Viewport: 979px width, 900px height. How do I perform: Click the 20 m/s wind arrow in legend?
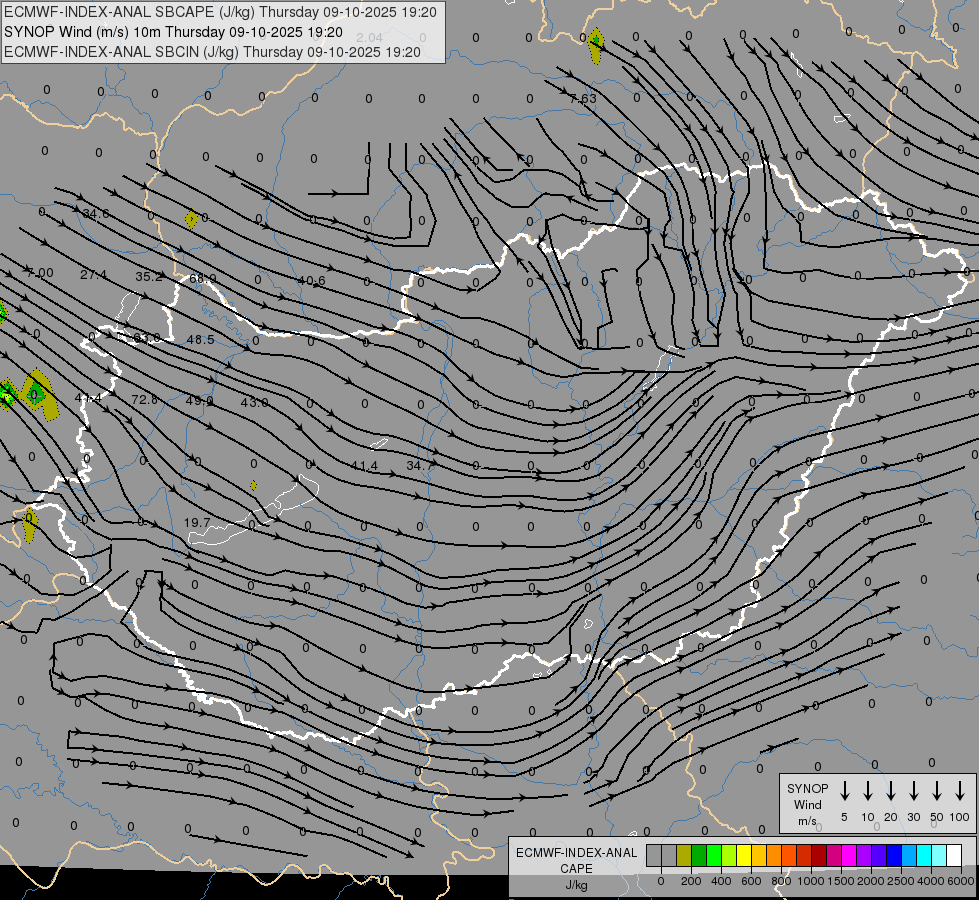click(891, 791)
